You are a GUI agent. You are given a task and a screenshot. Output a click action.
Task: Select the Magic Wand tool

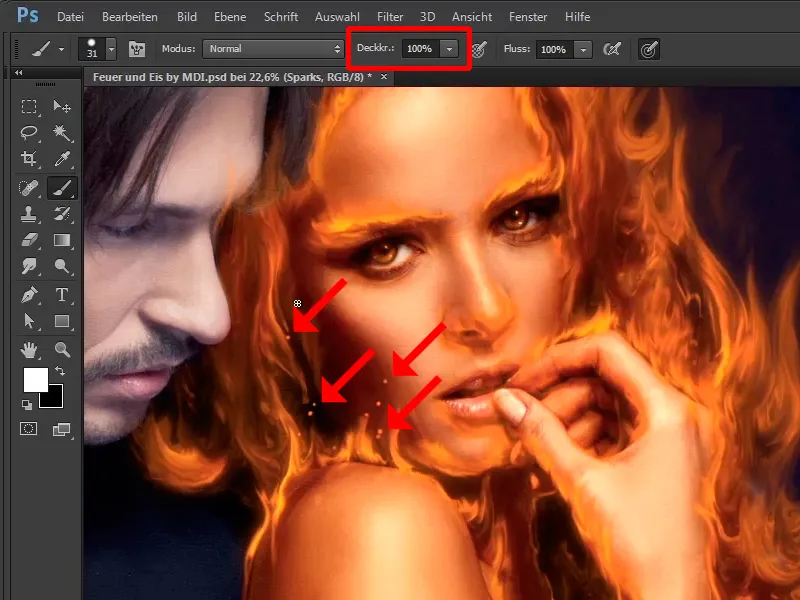pyautogui.click(x=62, y=133)
